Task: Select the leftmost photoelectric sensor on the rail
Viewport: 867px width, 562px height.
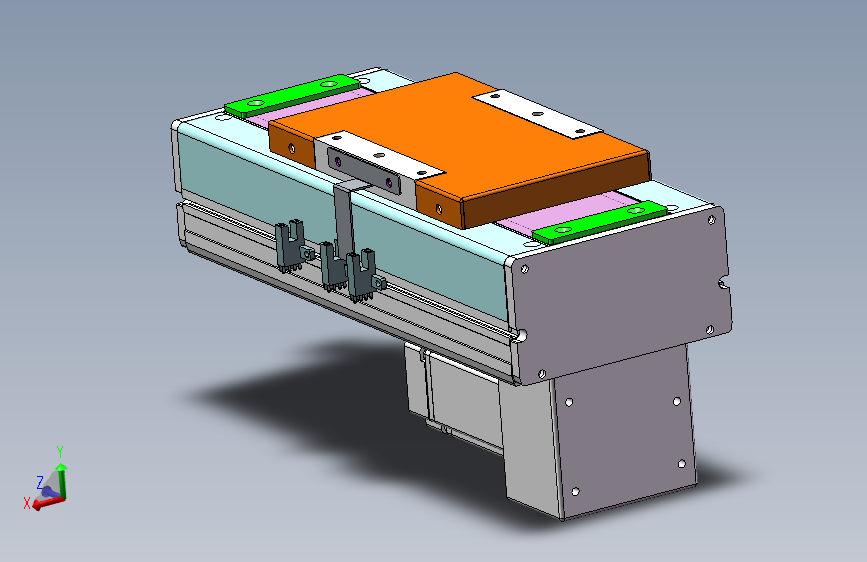Action: (x=290, y=245)
